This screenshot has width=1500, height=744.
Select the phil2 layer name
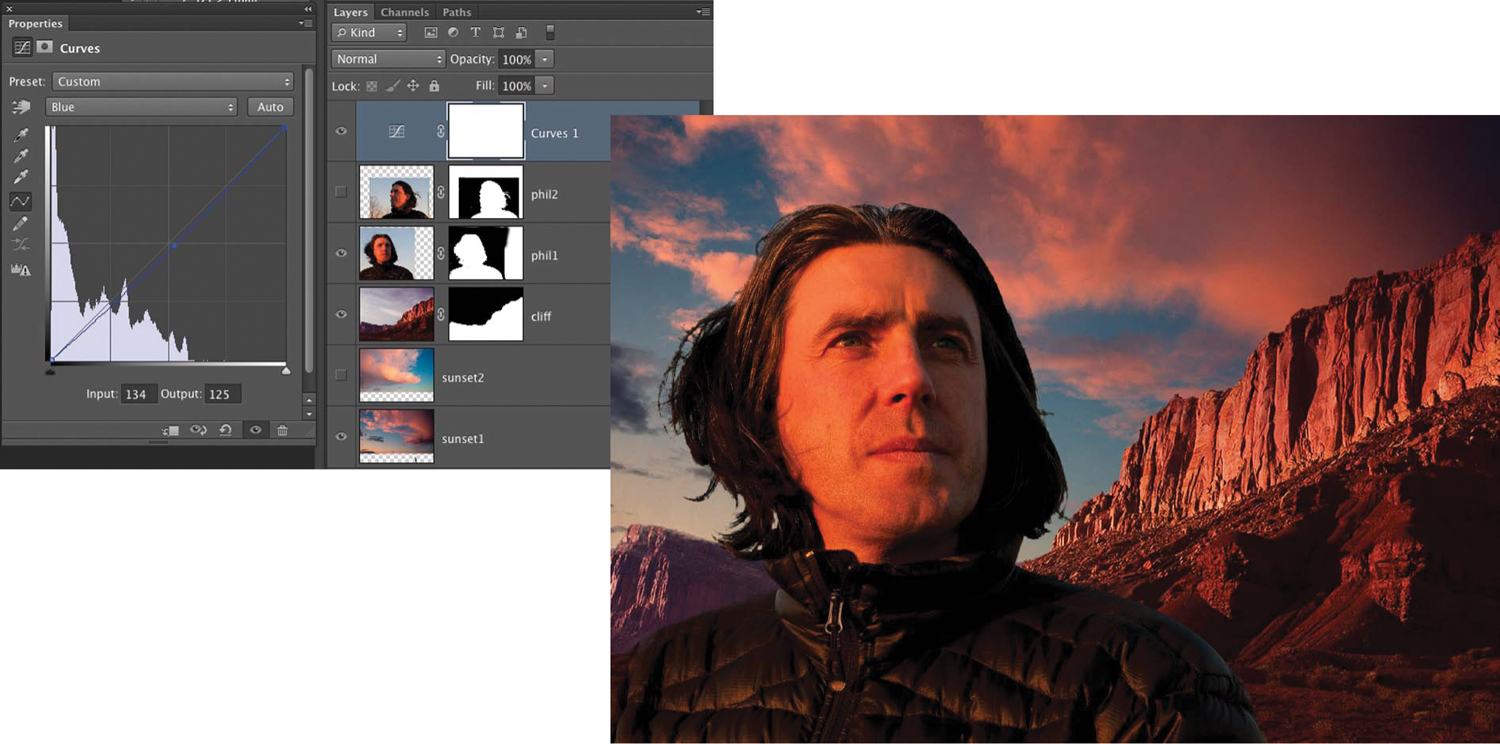544,194
